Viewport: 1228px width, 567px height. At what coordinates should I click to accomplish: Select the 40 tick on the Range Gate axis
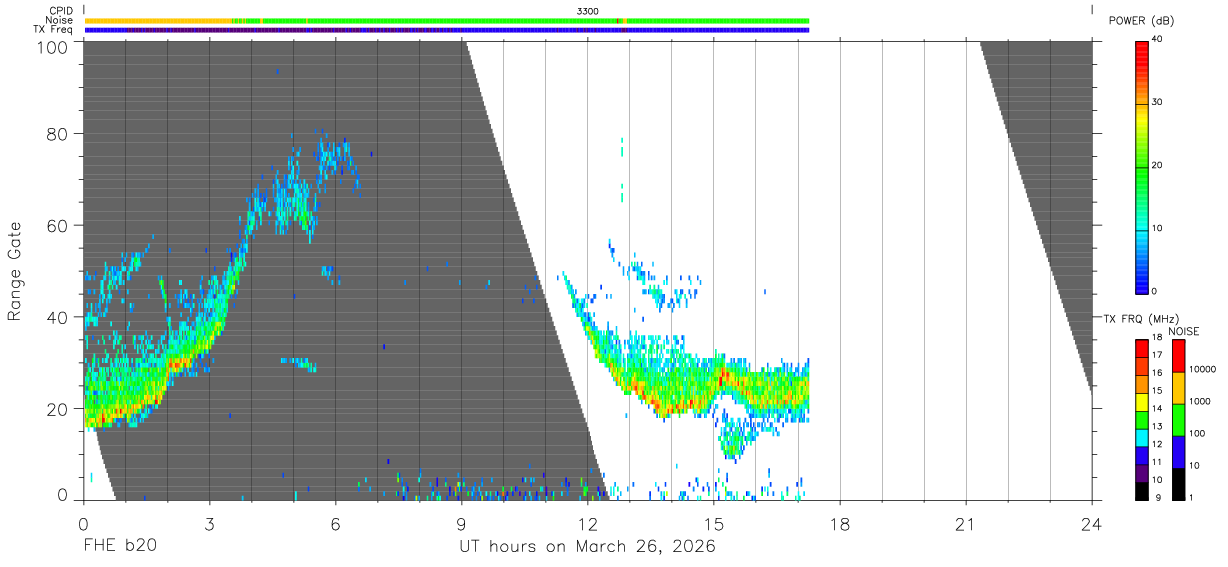click(58, 317)
